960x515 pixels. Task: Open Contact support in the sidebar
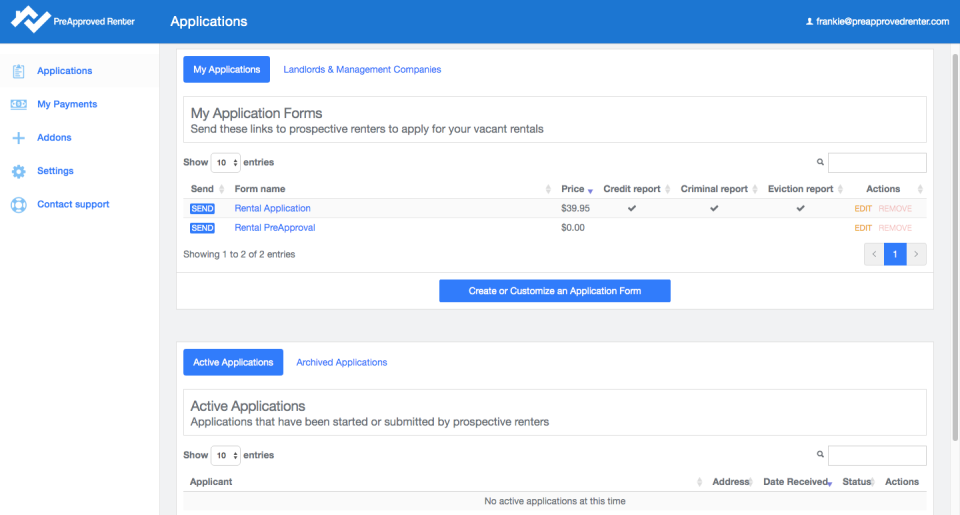coord(73,205)
